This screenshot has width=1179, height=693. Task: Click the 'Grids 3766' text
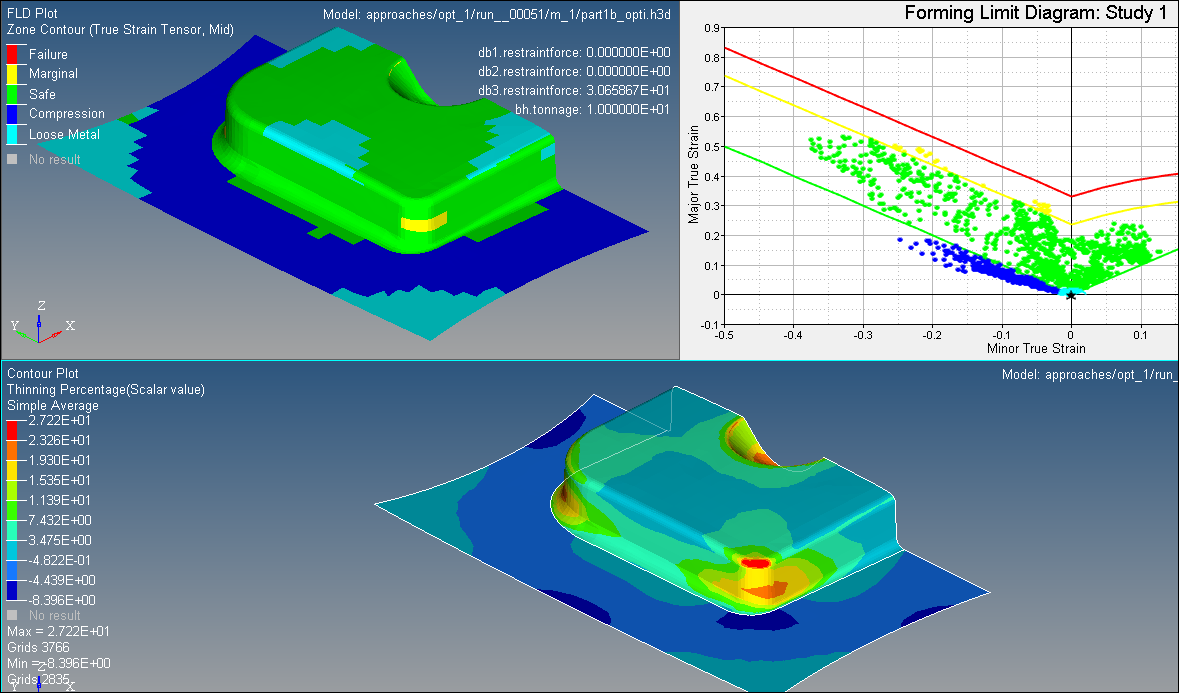pos(38,647)
